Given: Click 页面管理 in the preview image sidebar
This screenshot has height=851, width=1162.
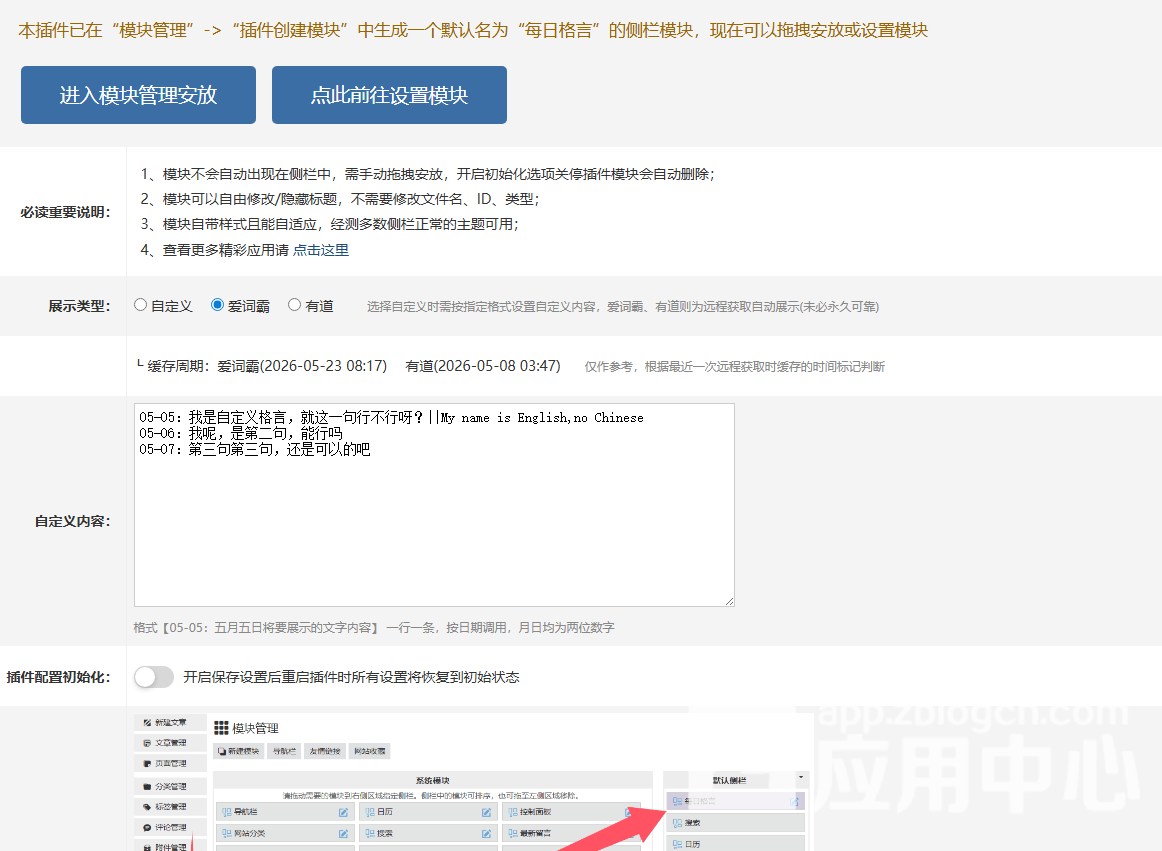Looking at the screenshot, I should 170,764.
